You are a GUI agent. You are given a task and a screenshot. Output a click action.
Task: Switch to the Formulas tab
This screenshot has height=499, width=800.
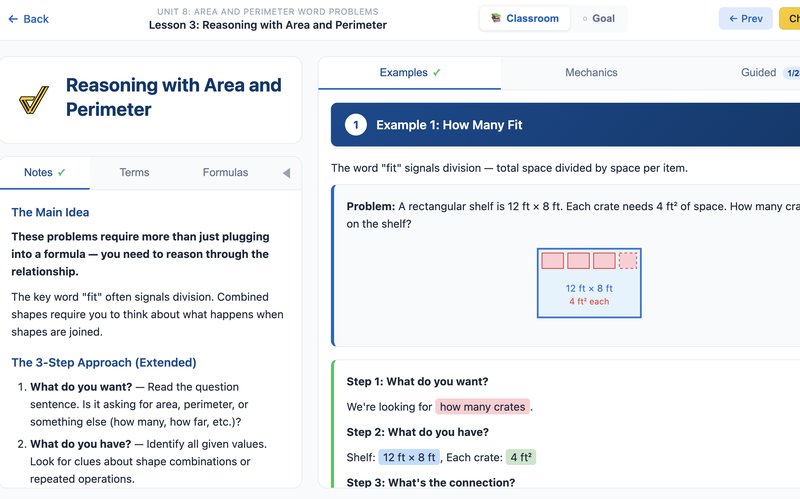coord(225,172)
